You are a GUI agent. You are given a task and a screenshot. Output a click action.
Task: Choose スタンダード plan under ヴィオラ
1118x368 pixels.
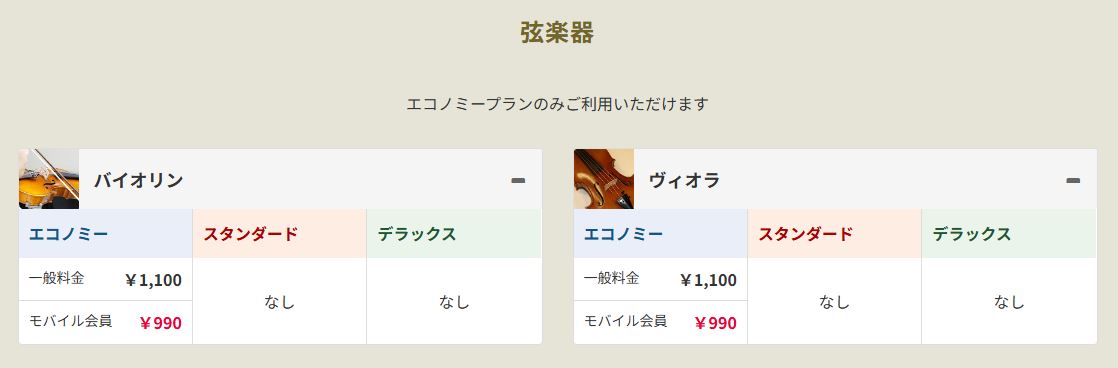834,233
